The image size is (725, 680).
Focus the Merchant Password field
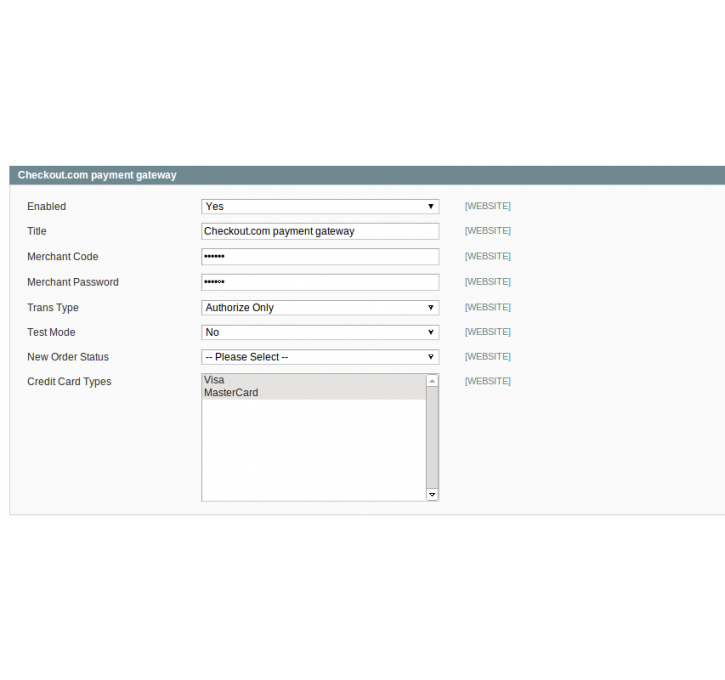320,282
